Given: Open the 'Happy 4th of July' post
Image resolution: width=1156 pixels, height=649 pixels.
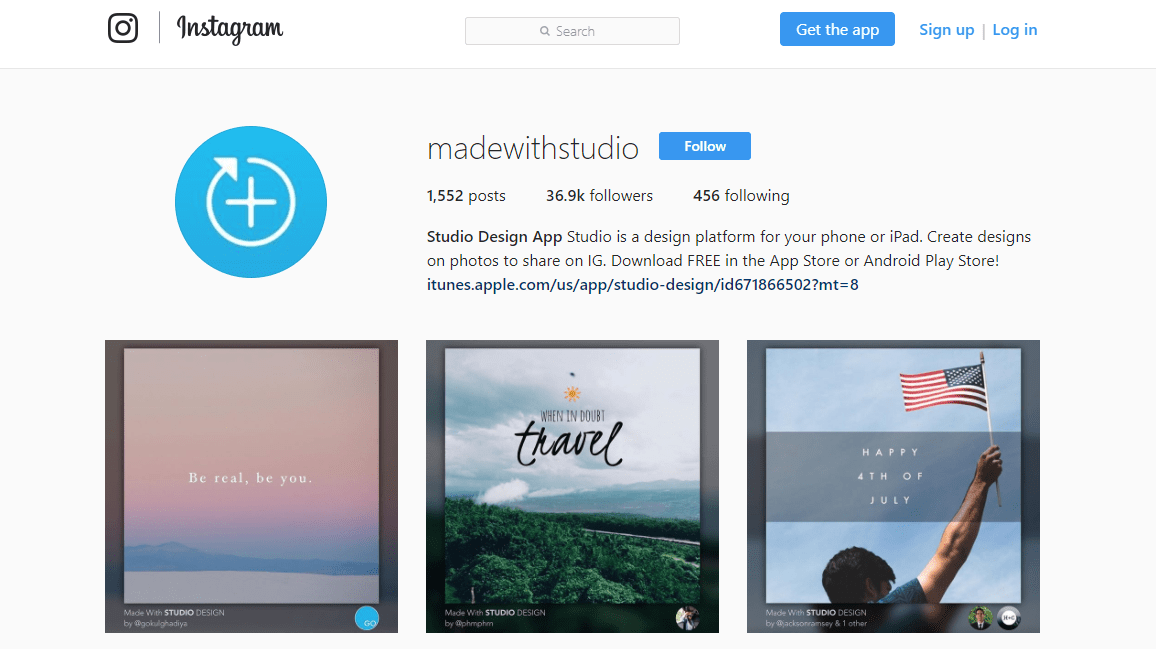Looking at the screenshot, I should click(894, 486).
